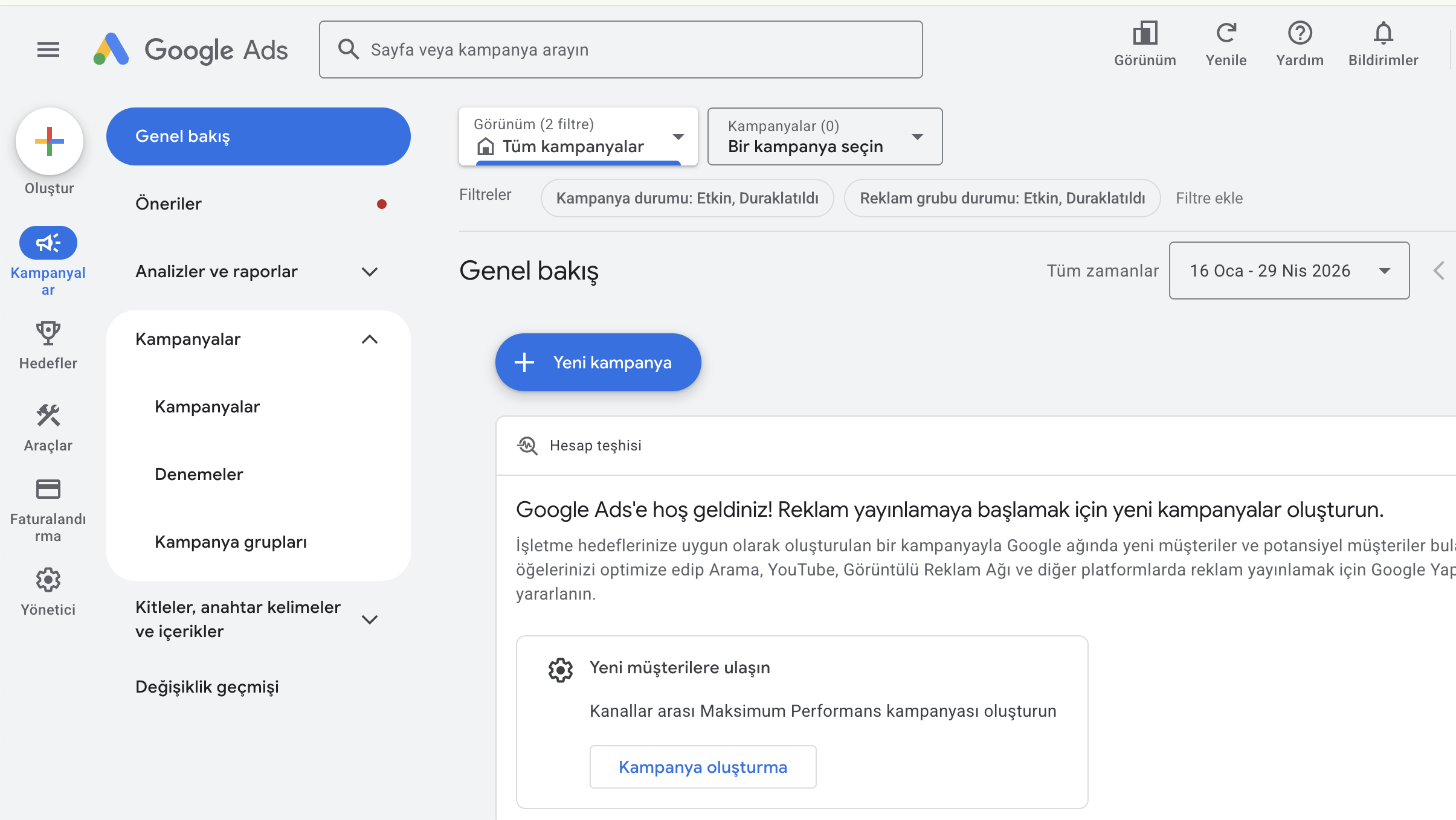Click gear icon beside Yeni müşterilere ulaşın

[x=561, y=670]
